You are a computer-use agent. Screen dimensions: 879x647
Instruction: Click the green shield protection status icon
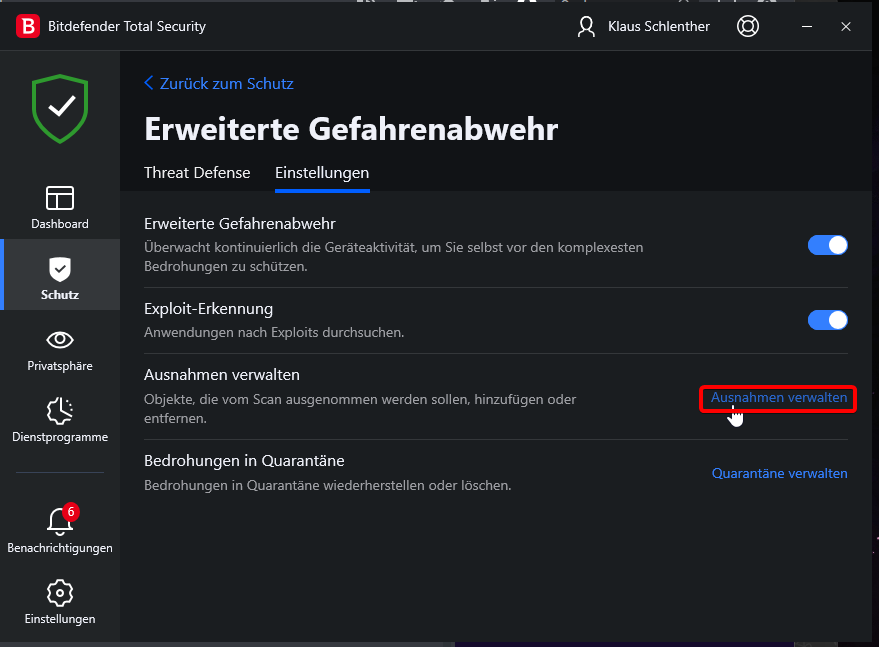point(60,107)
